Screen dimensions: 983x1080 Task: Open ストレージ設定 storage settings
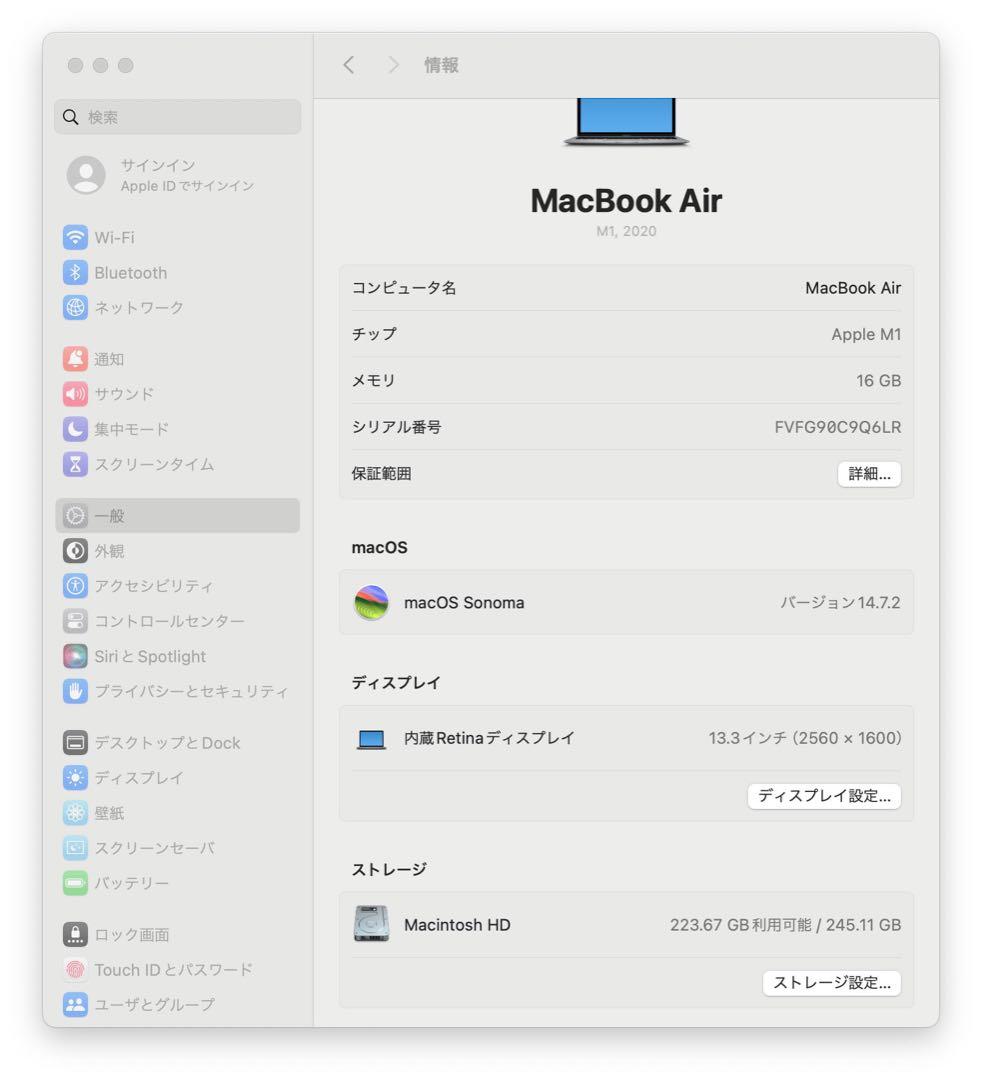(831, 983)
